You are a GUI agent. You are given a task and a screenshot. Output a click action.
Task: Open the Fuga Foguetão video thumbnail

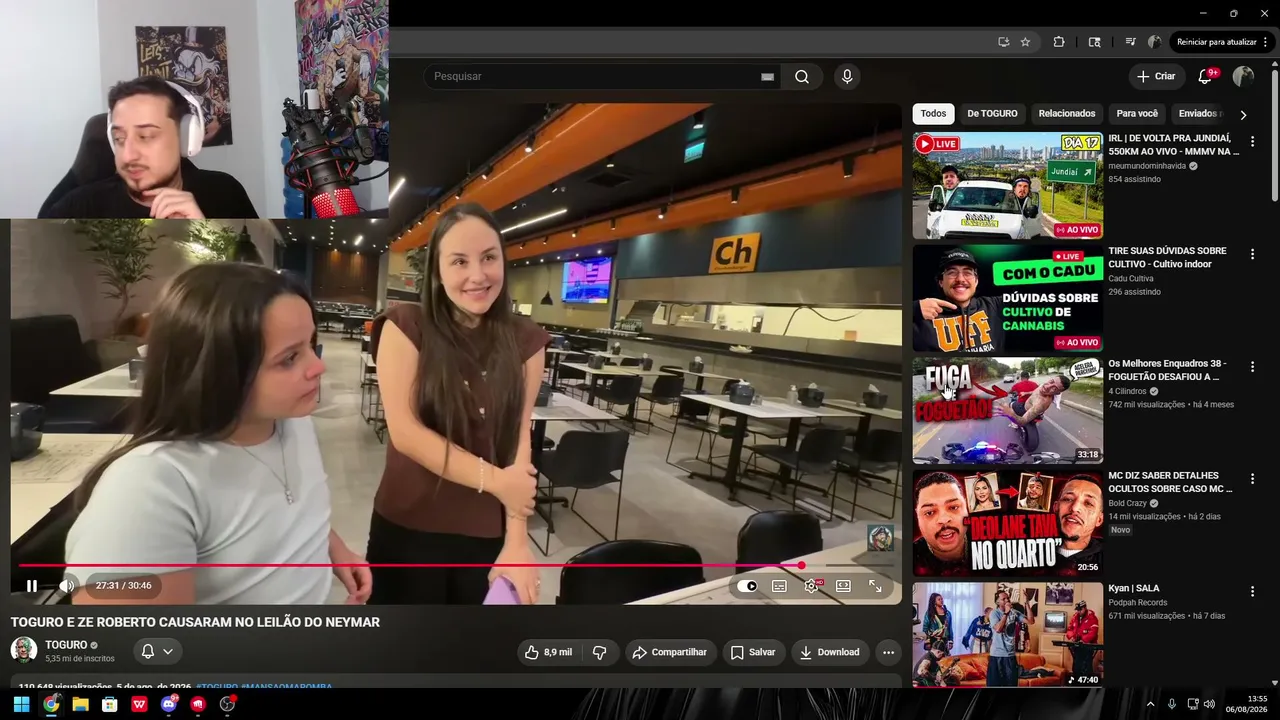click(x=1008, y=411)
